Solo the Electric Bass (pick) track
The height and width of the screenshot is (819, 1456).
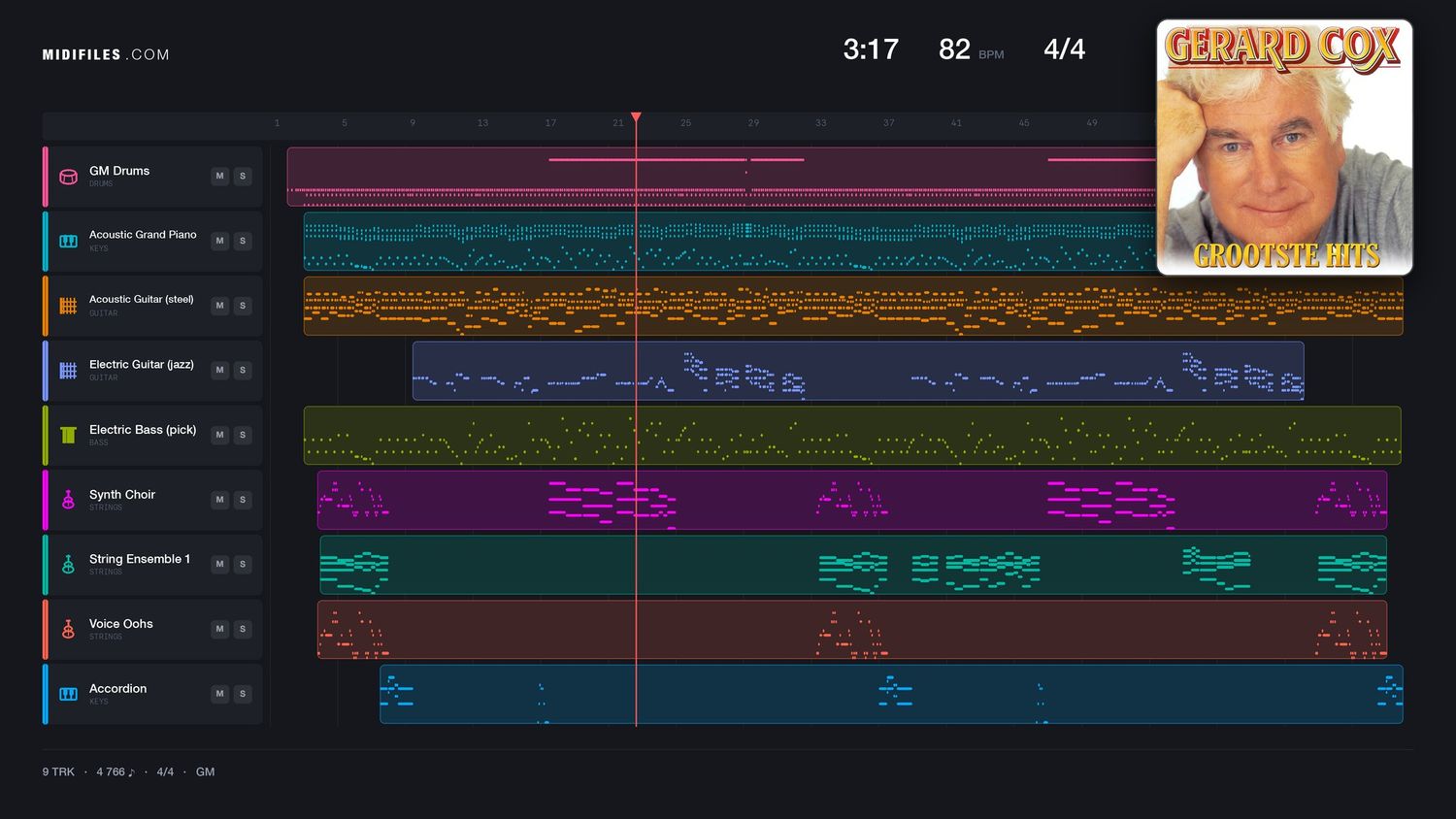point(243,435)
